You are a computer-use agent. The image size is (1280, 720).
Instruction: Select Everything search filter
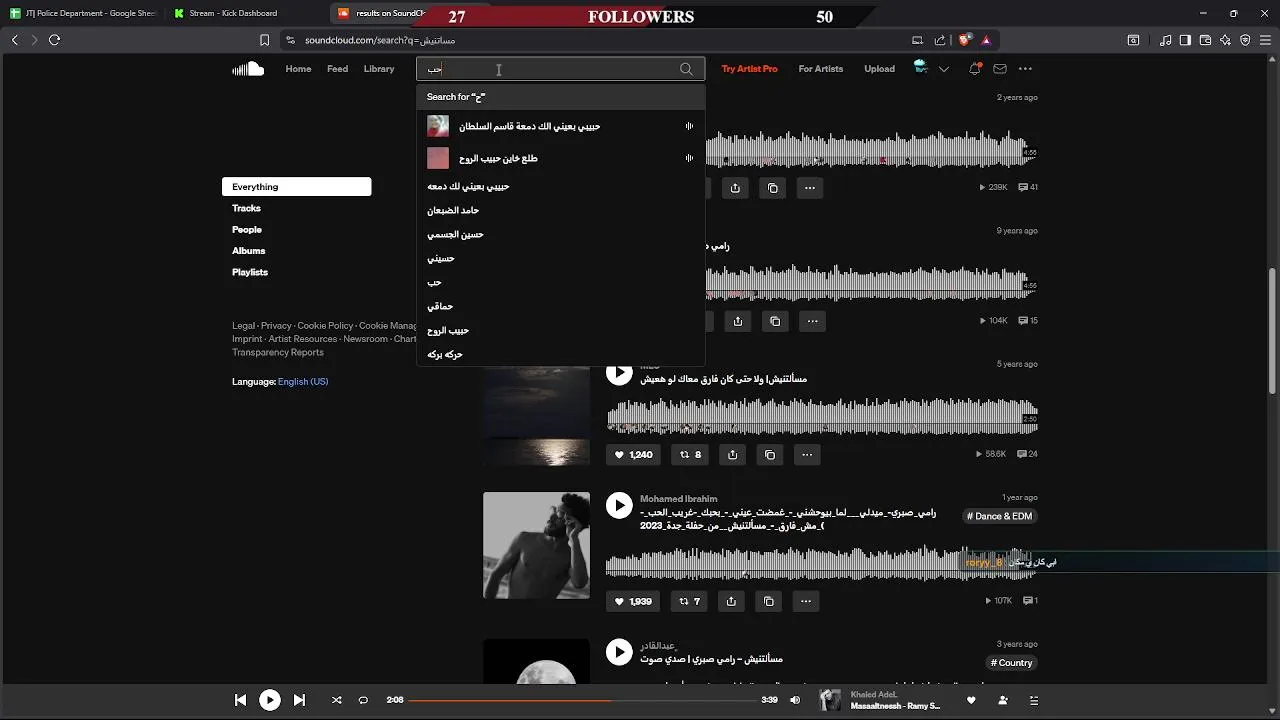coord(296,187)
